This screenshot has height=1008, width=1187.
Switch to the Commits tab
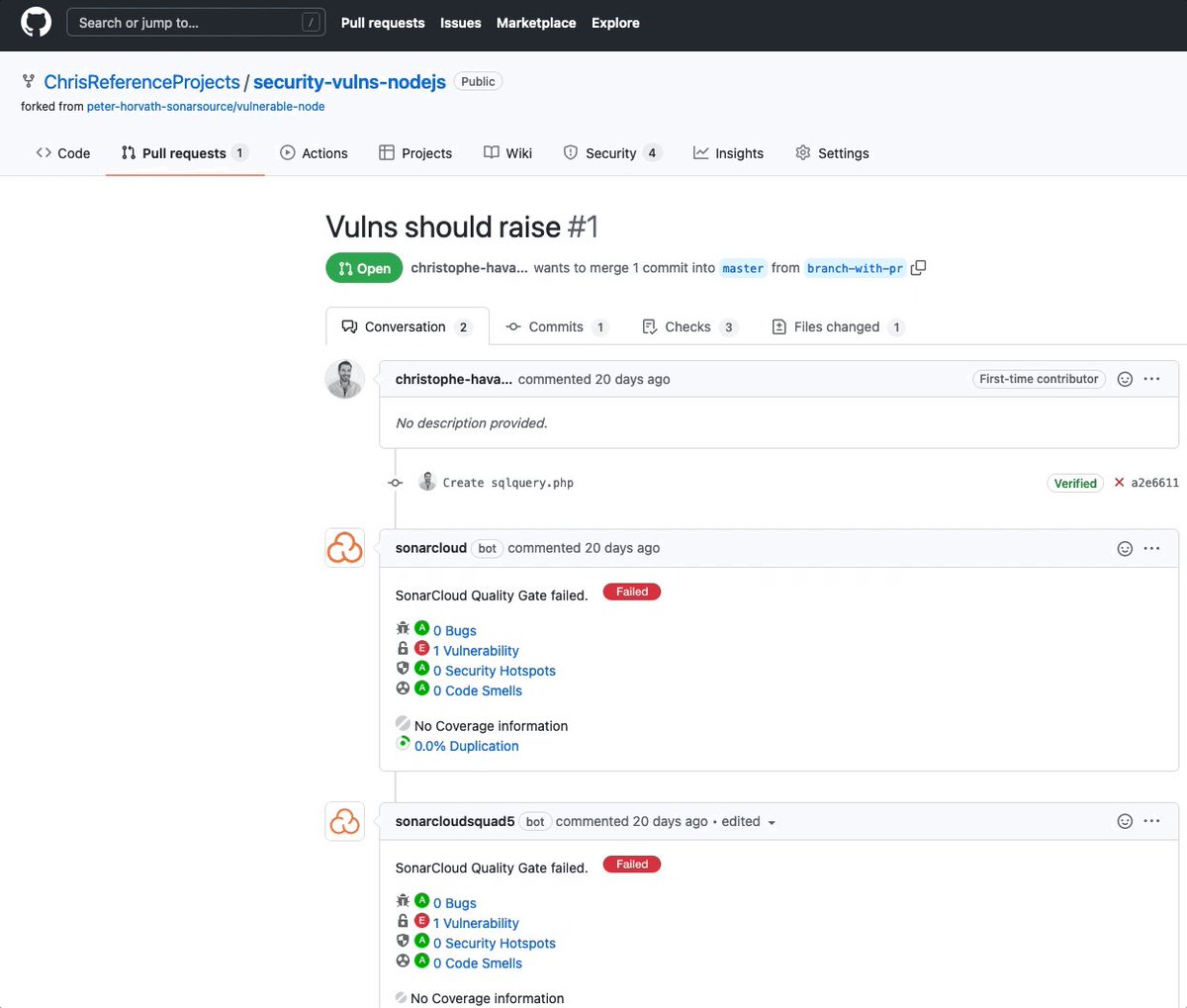click(556, 326)
